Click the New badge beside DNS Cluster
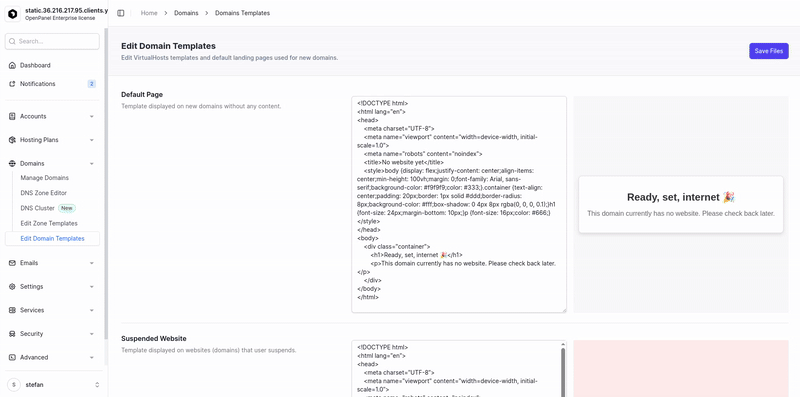Image resolution: width=800 pixels, height=397 pixels. coord(67,208)
